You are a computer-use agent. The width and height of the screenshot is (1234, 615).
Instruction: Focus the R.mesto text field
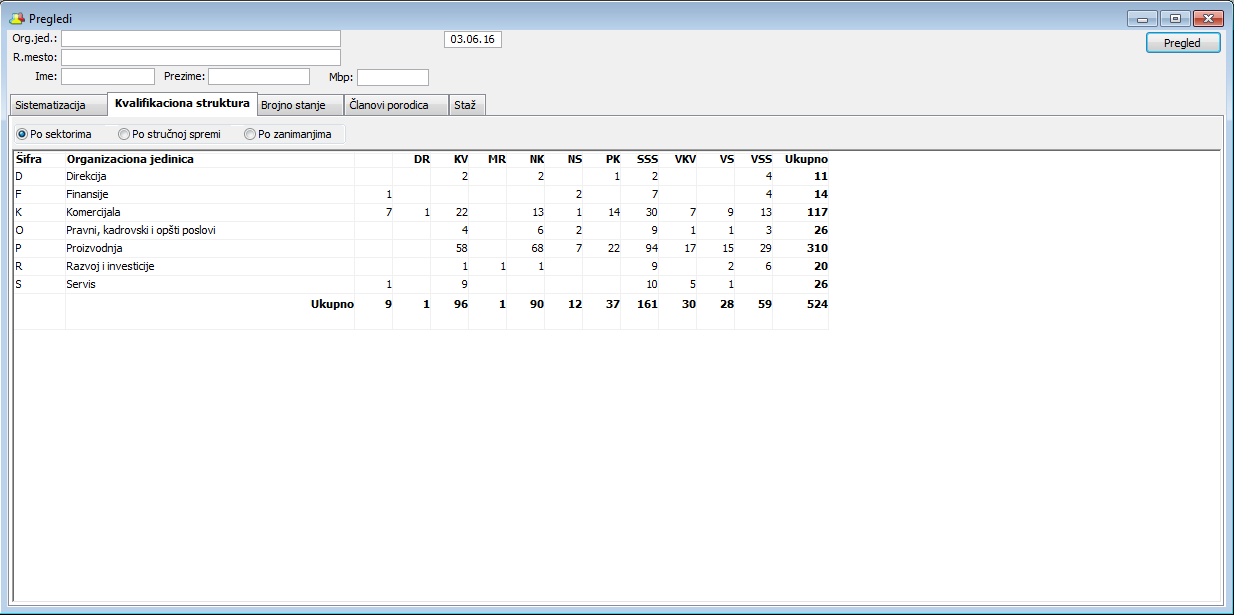pos(200,58)
